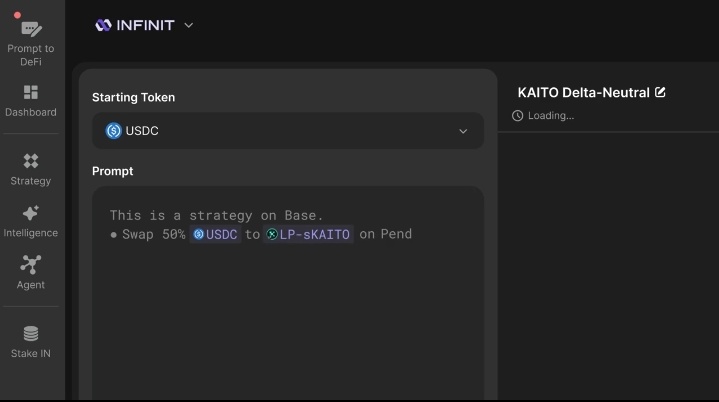Expand the INFINIT header dropdown chevron

coord(189,25)
